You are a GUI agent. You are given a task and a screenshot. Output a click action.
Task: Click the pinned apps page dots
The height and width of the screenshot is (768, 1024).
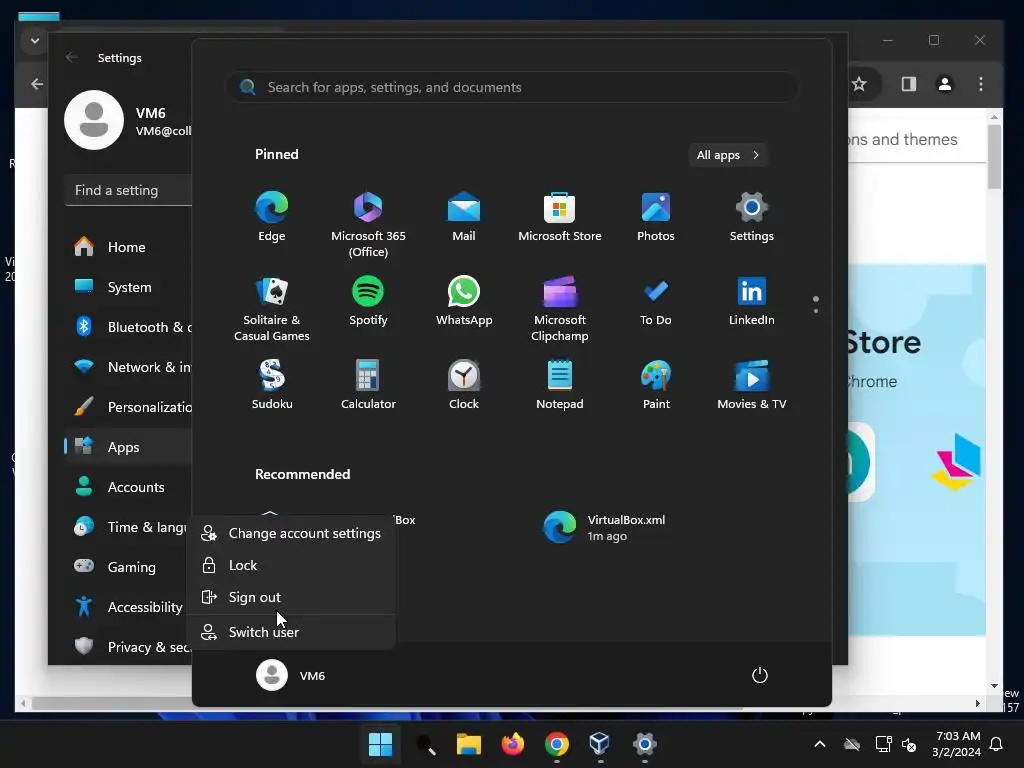816,304
